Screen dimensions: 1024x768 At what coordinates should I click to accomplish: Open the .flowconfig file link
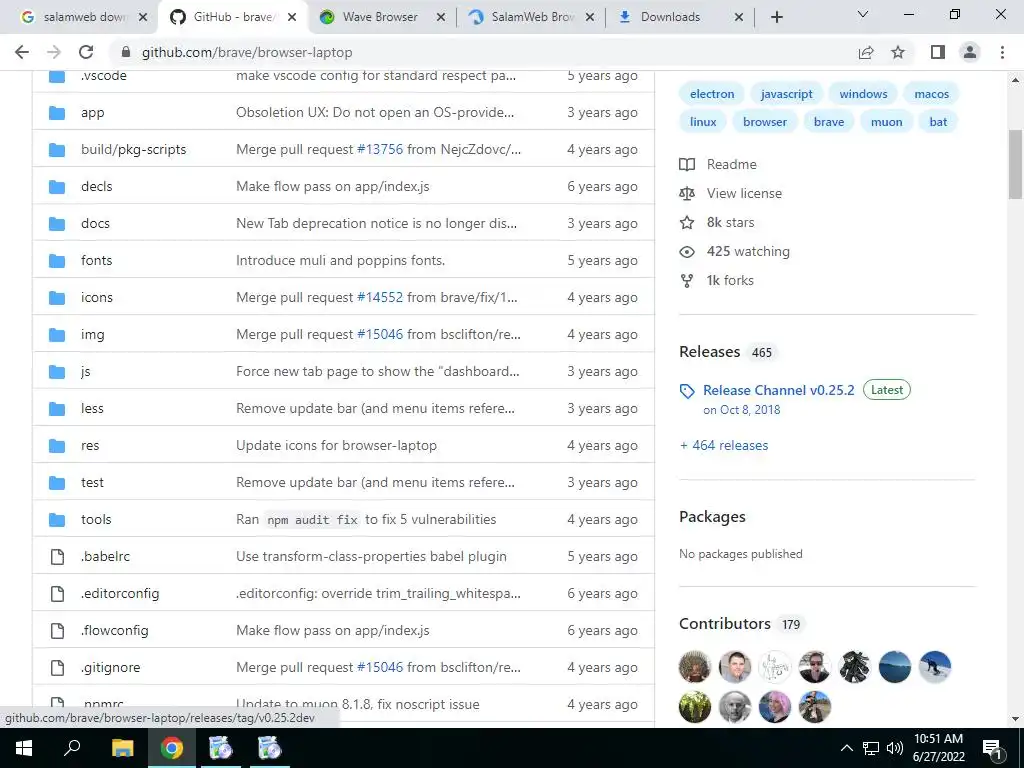(115, 631)
